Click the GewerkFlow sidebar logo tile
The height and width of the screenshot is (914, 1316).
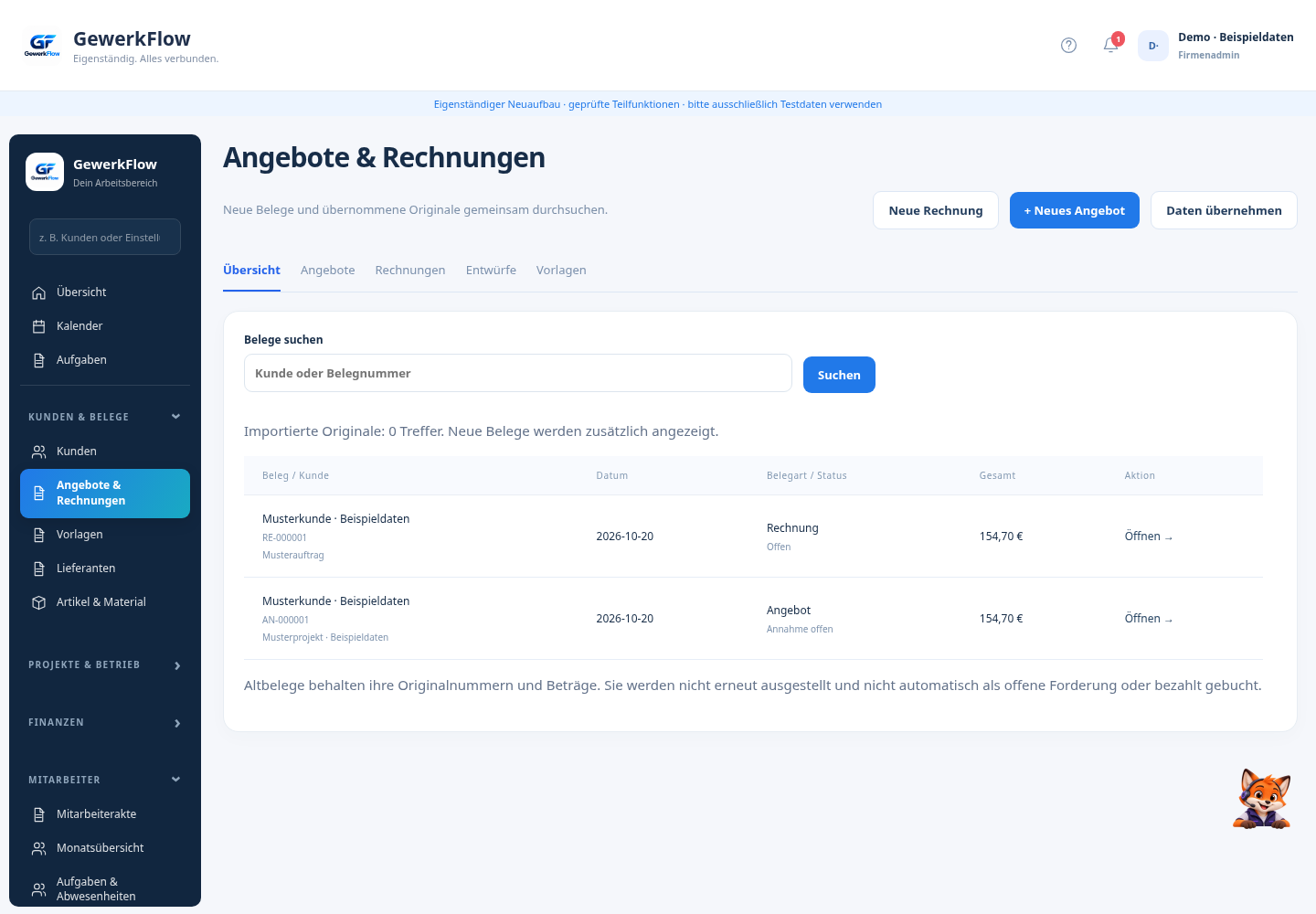click(45, 172)
